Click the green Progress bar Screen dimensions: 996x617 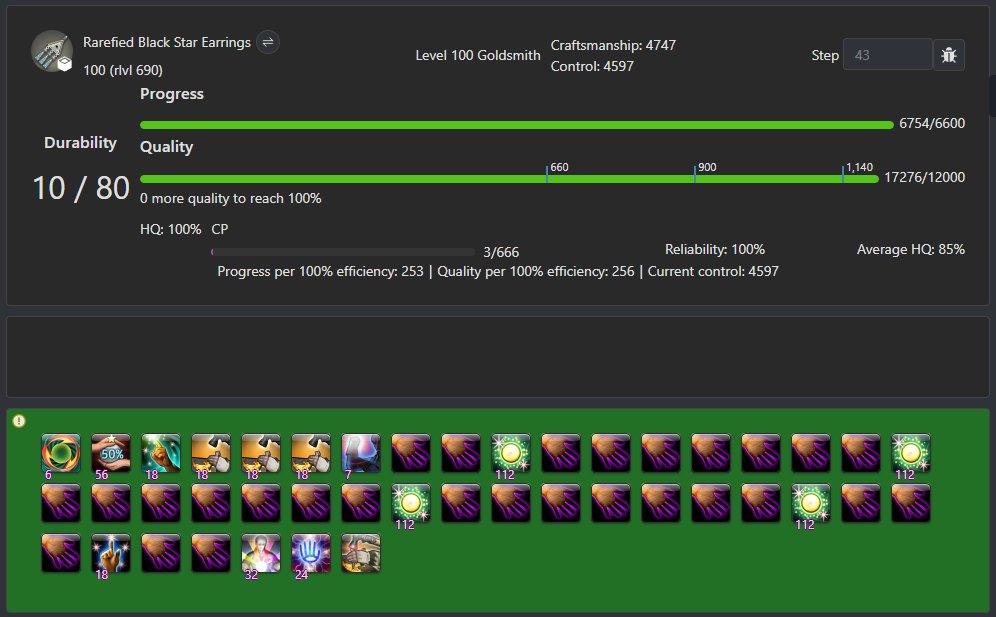click(516, 125)
